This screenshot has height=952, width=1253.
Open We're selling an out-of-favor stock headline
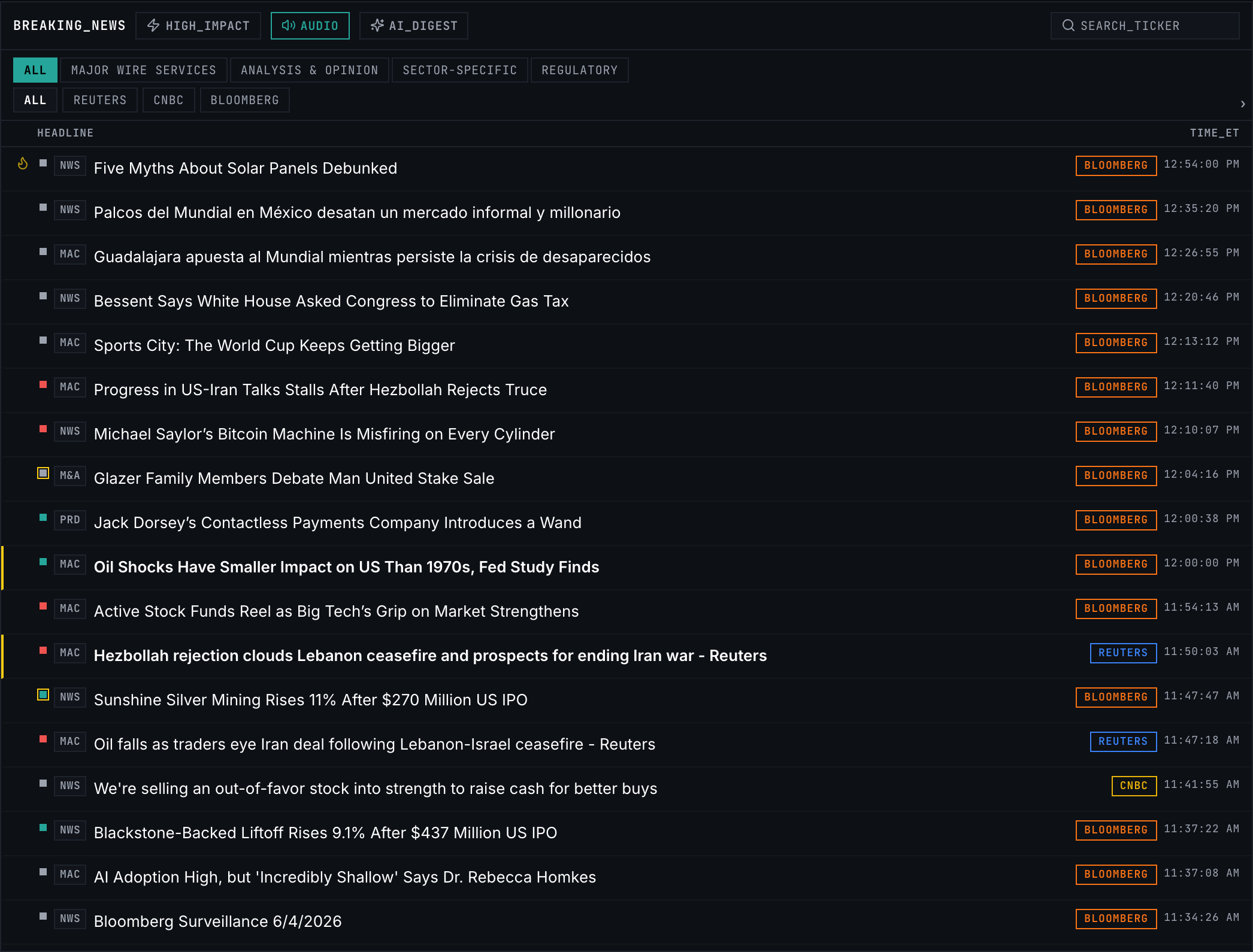coord(376,789)
